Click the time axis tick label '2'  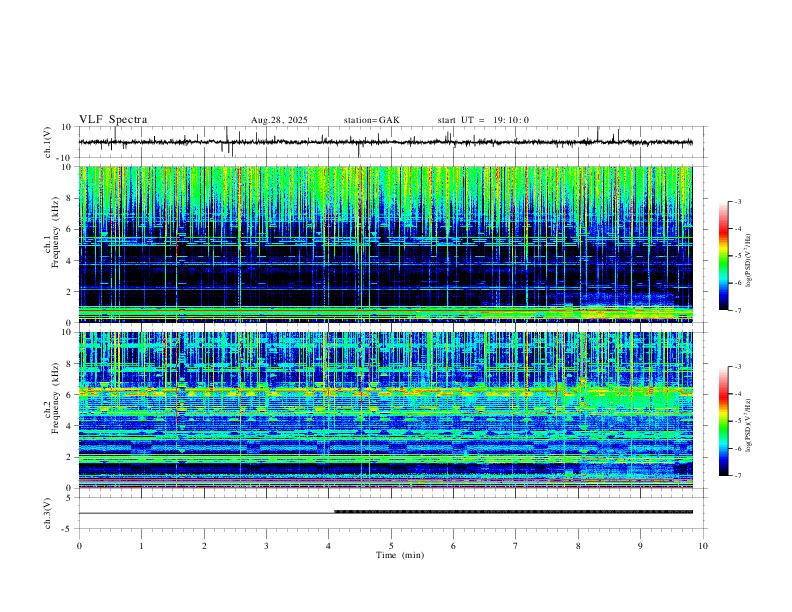pos(204,546)
